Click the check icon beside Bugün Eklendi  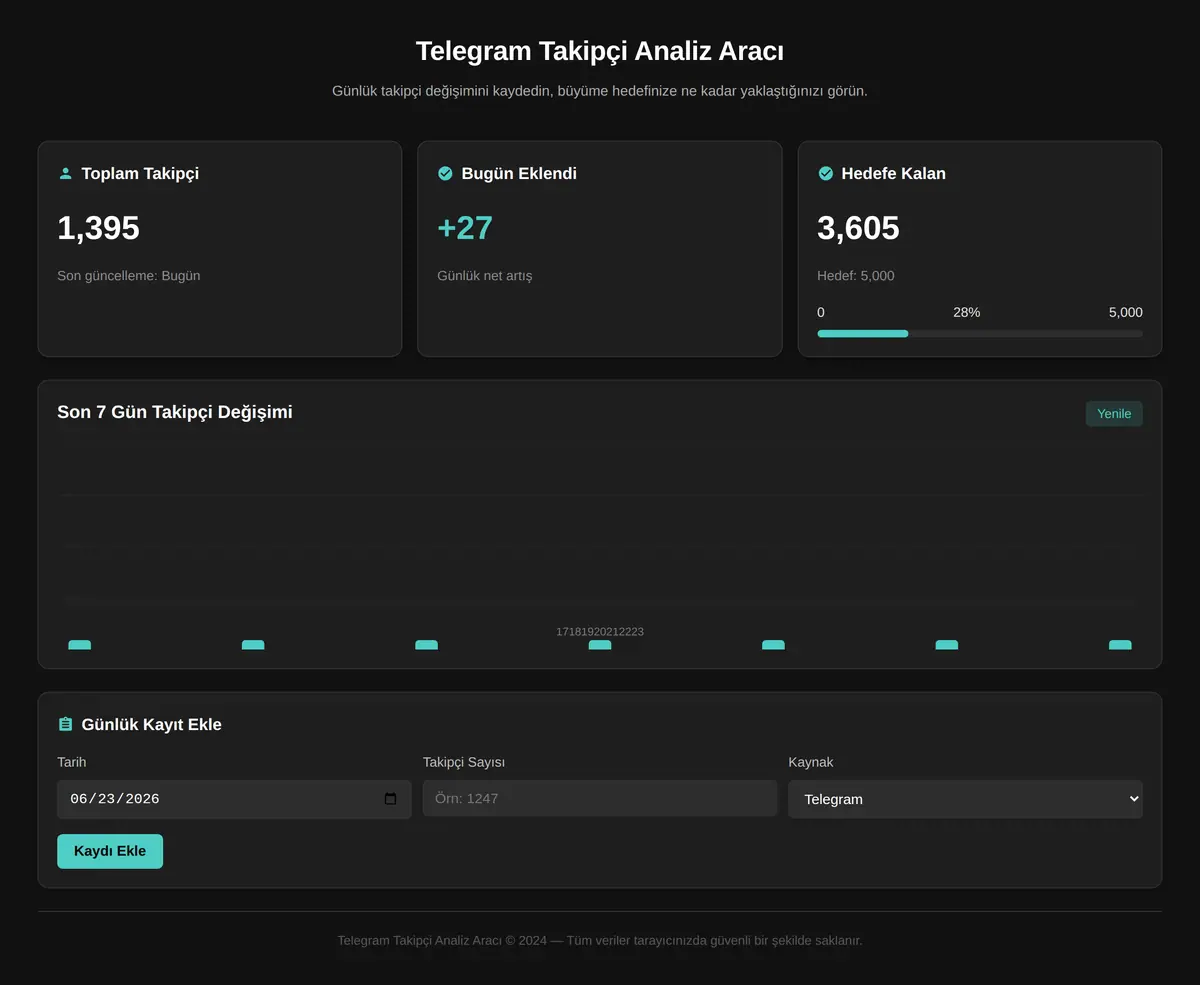446,173
